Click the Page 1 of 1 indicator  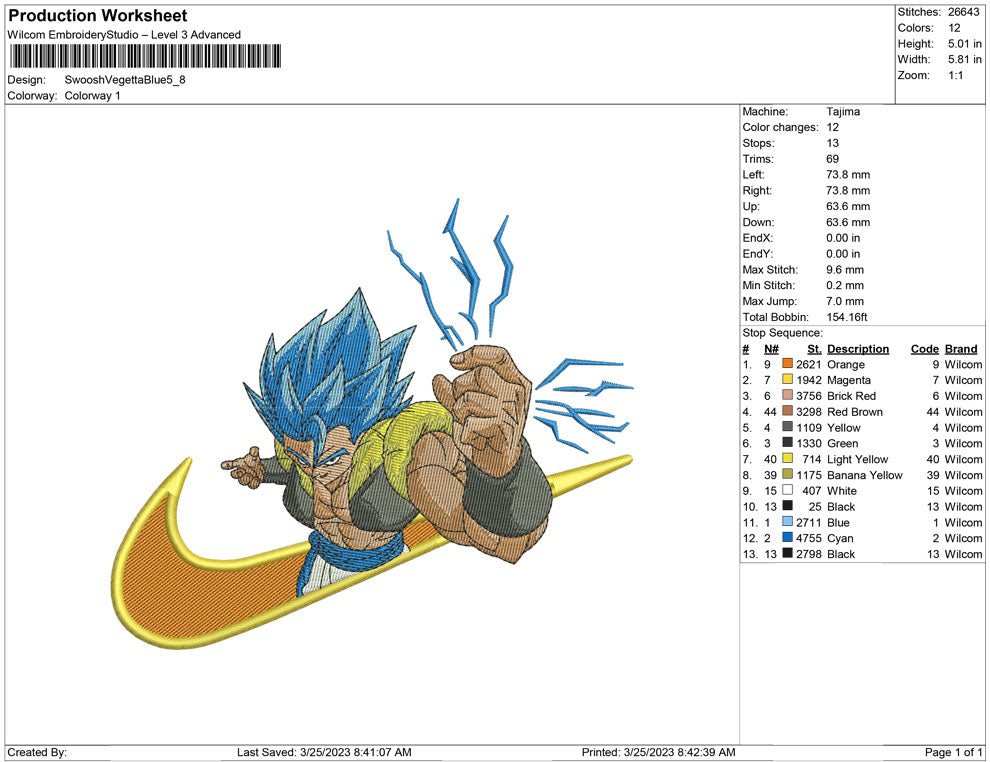coord(953,752)
